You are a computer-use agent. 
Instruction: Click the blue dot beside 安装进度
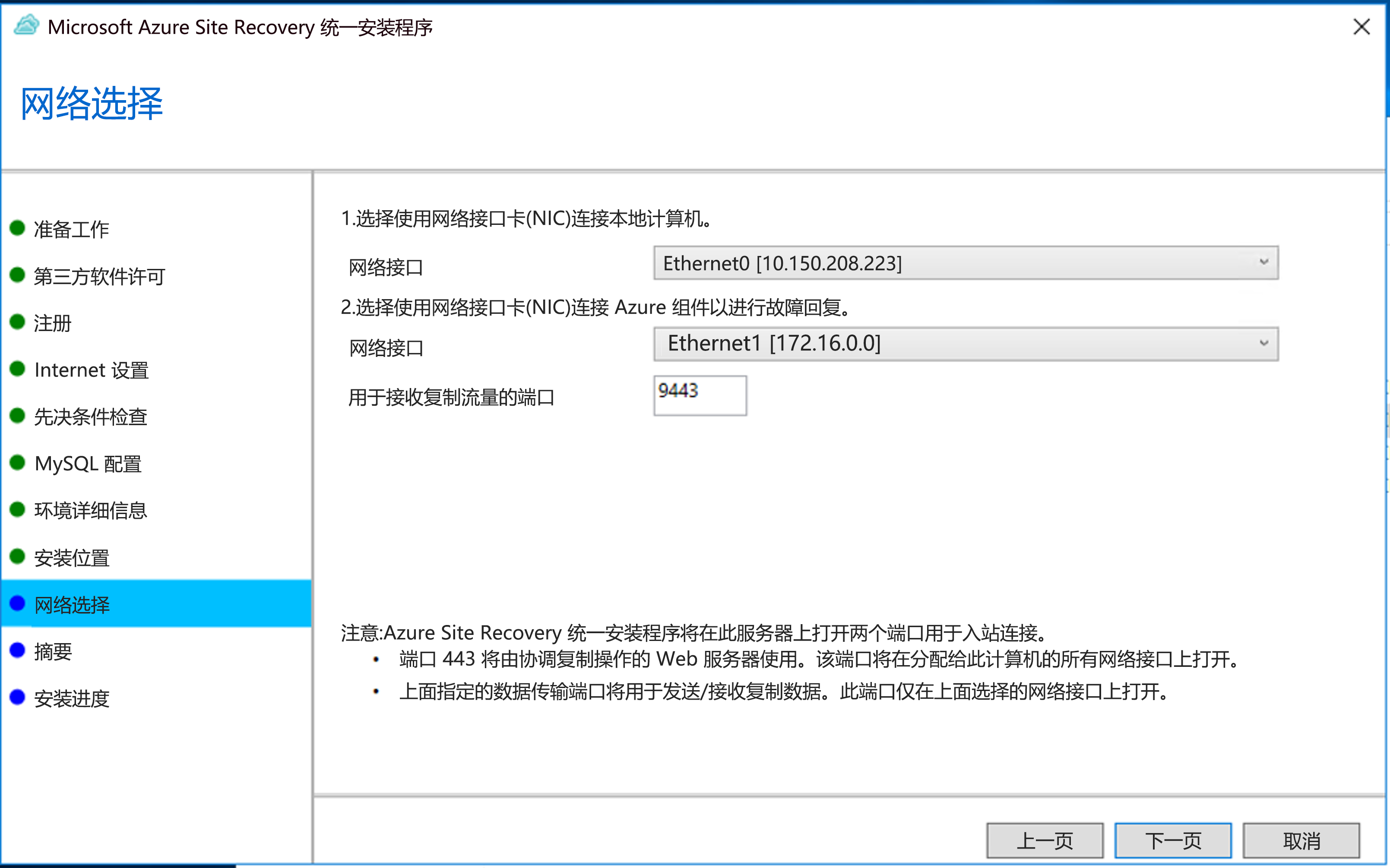click(17, 697)
